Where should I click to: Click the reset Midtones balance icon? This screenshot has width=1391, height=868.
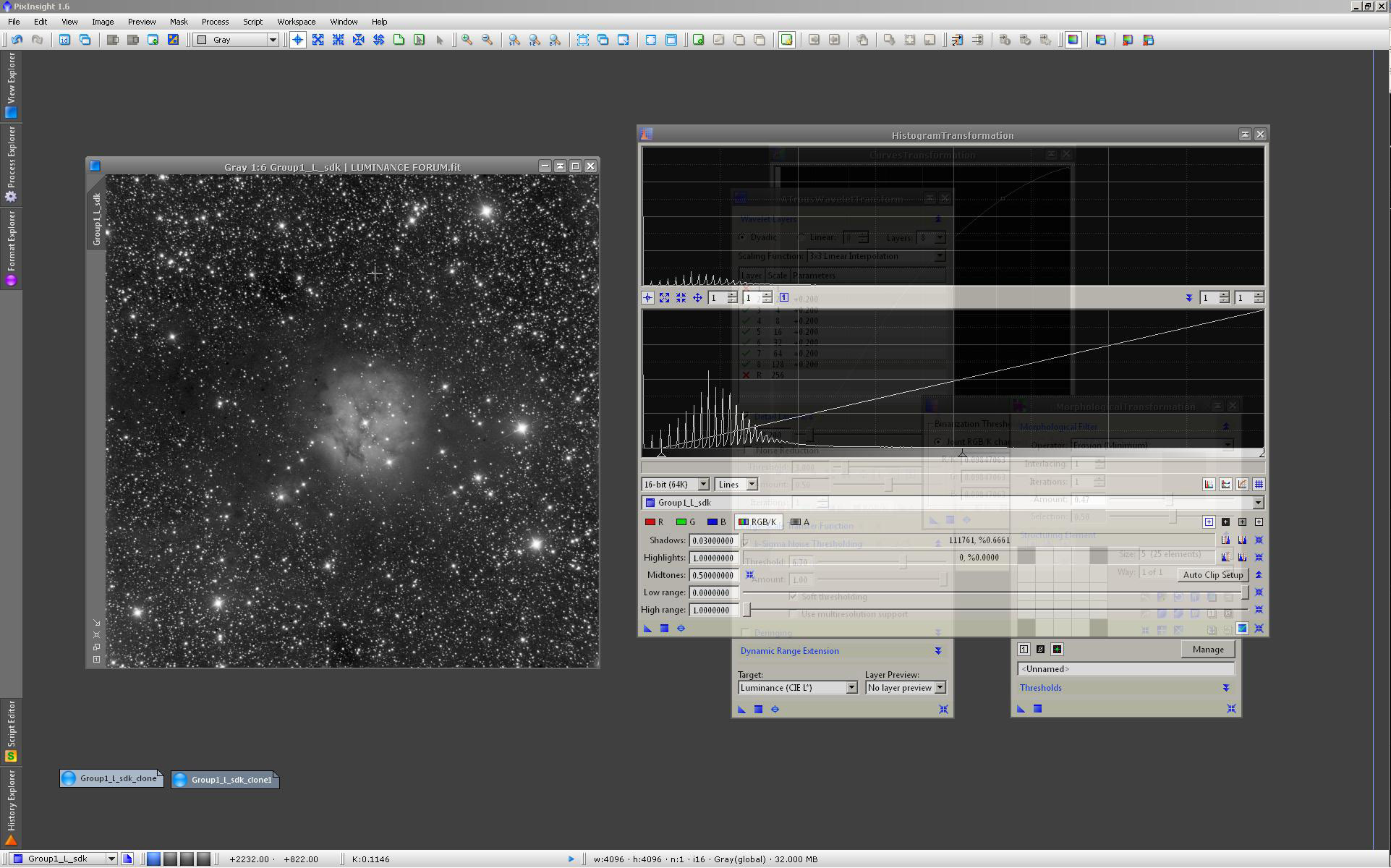coord(749,575)
